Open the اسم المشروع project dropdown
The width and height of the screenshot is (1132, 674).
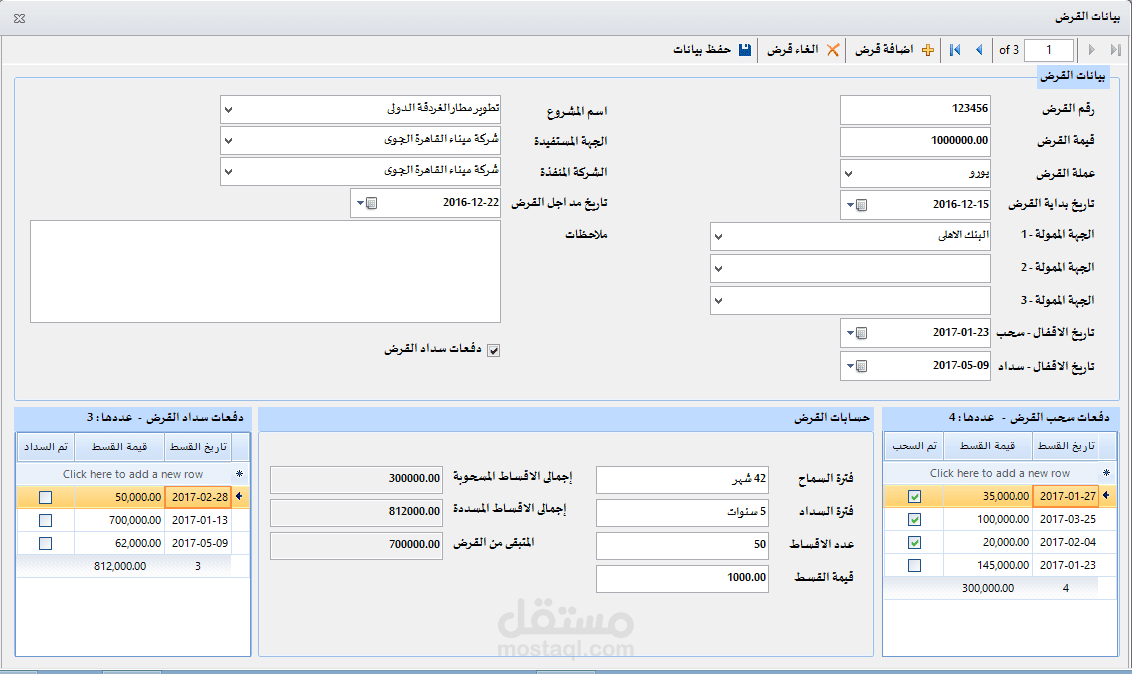point(228,108)
